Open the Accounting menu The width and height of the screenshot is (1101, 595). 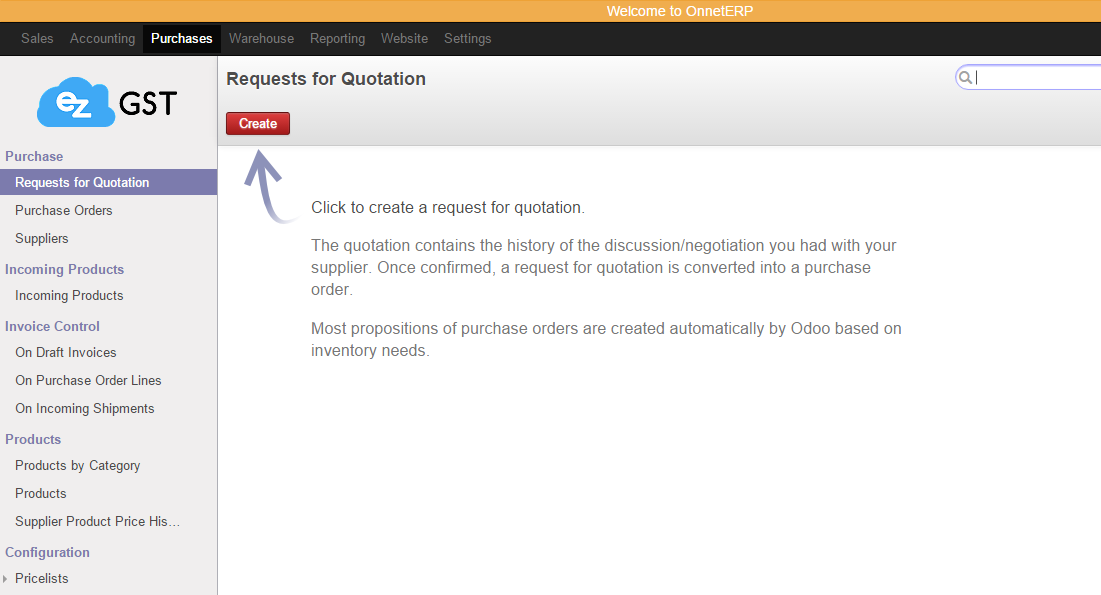(x=102, y=39)
